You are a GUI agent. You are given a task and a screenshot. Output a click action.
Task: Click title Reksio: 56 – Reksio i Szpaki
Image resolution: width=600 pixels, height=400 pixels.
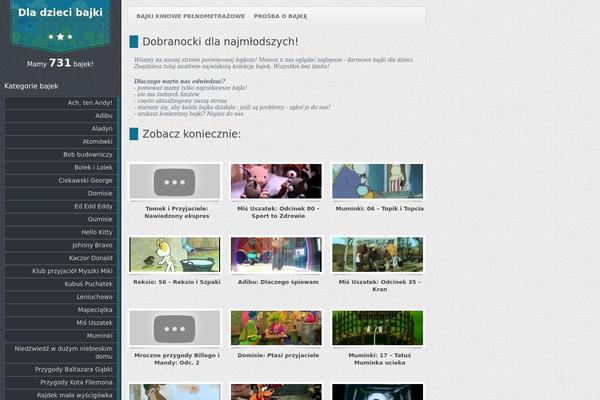pos(177,282)
